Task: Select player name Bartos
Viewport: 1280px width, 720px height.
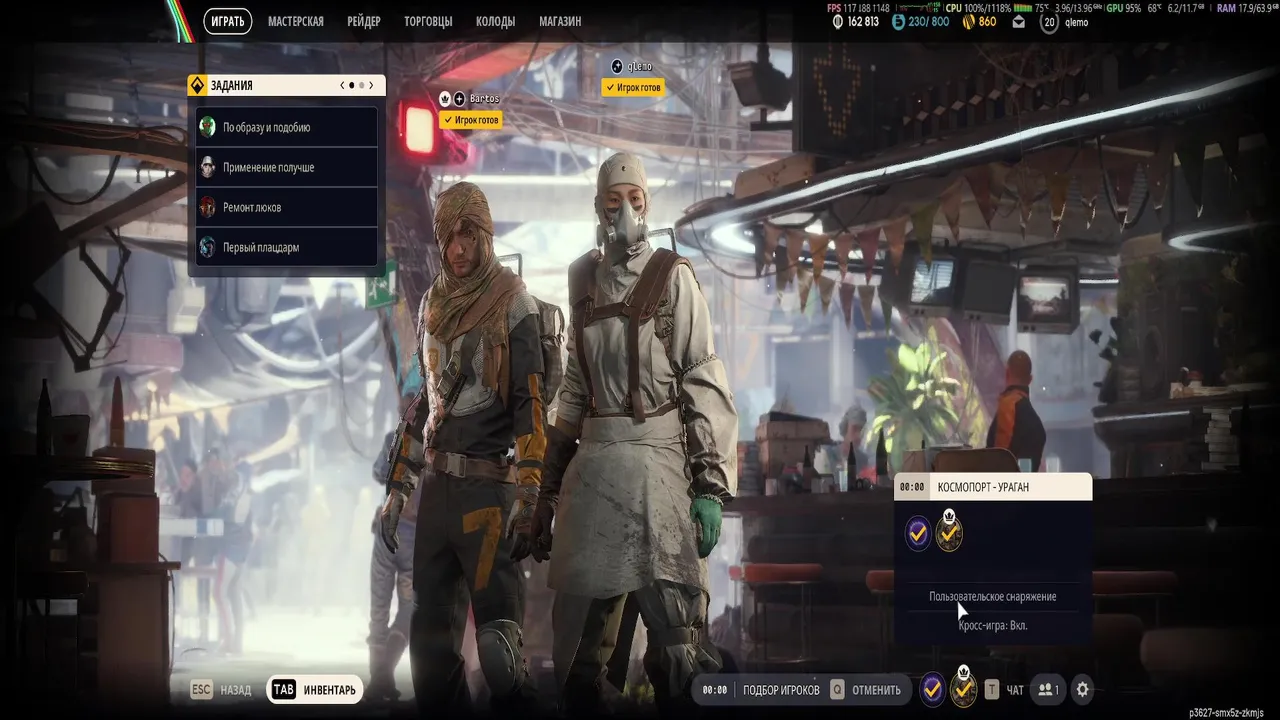Action: coord(484,99)
